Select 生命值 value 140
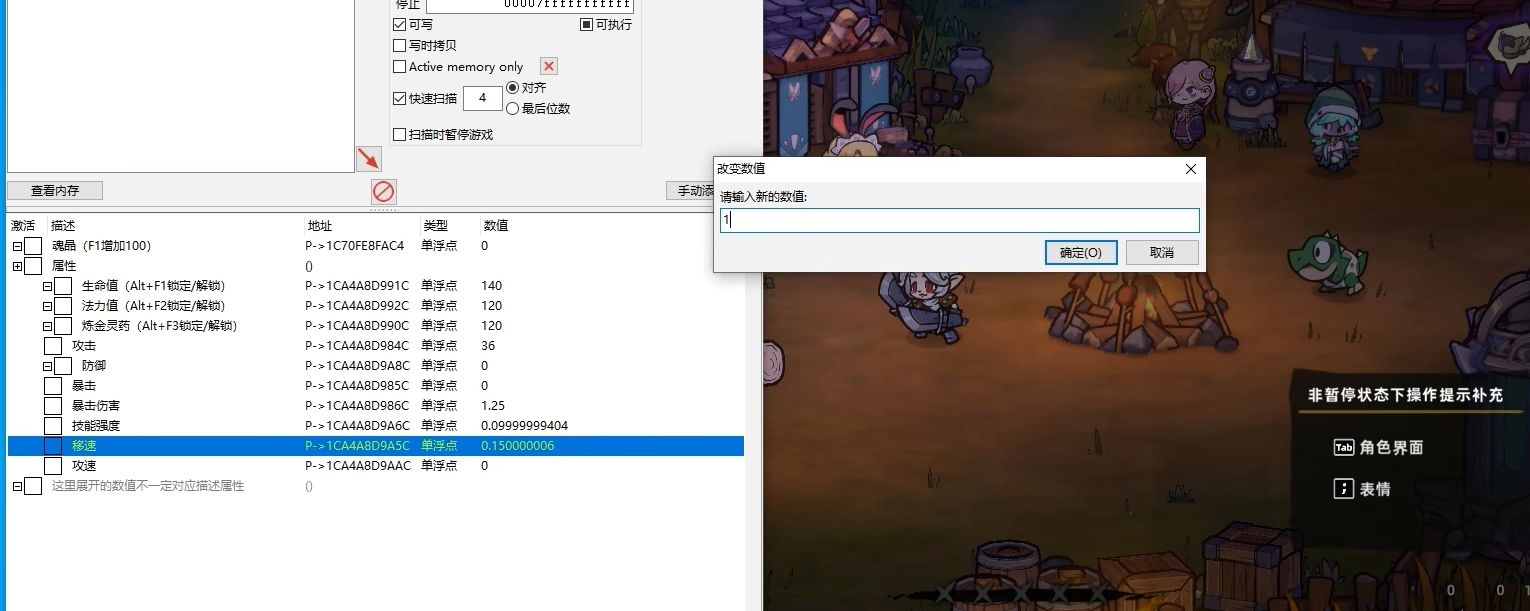This screenshot has width=1530, height=611. [491, 286]
